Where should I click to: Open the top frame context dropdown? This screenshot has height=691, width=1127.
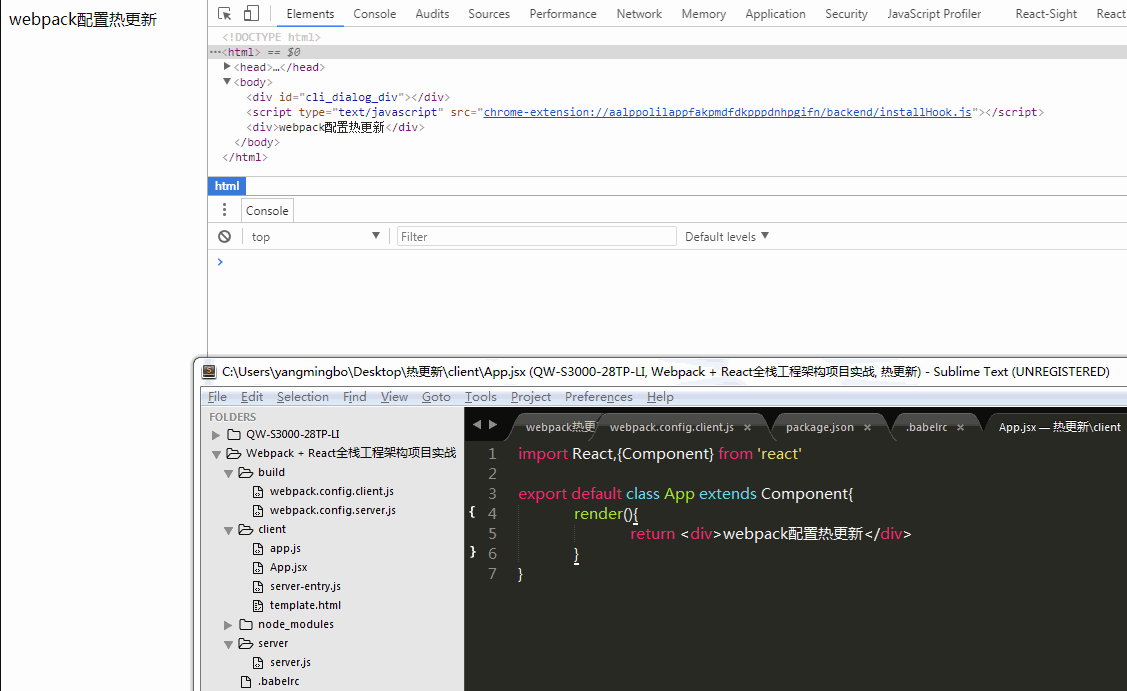315,236
